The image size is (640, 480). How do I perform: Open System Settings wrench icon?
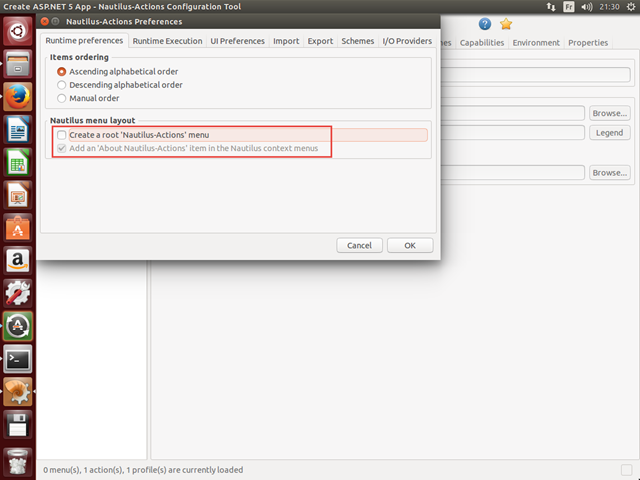tap(18, 293)
